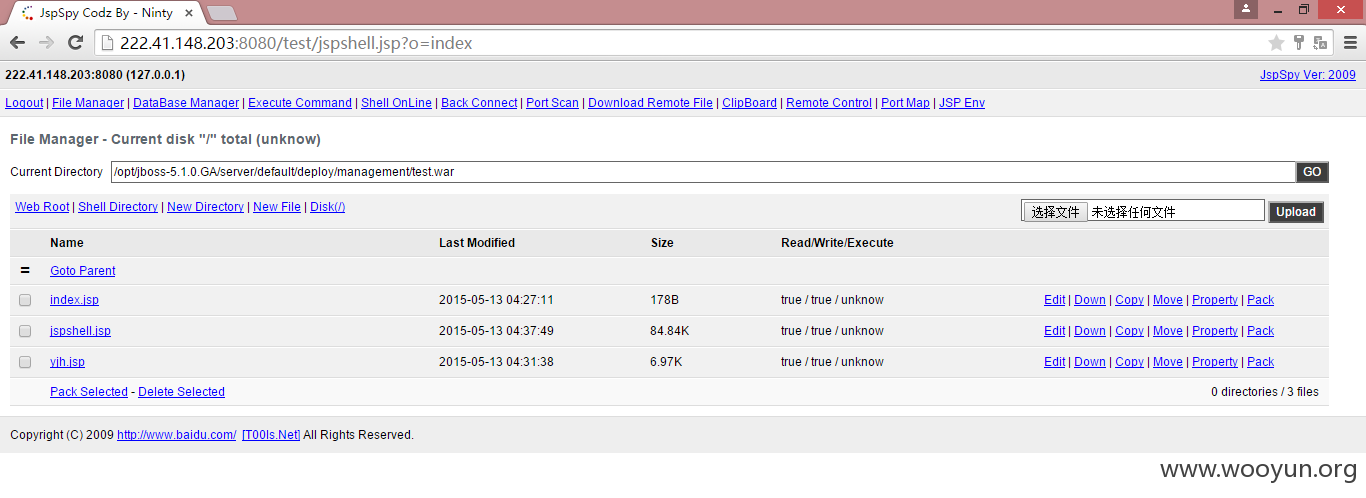View Property of yjh.jsp

click(1215, 362)
